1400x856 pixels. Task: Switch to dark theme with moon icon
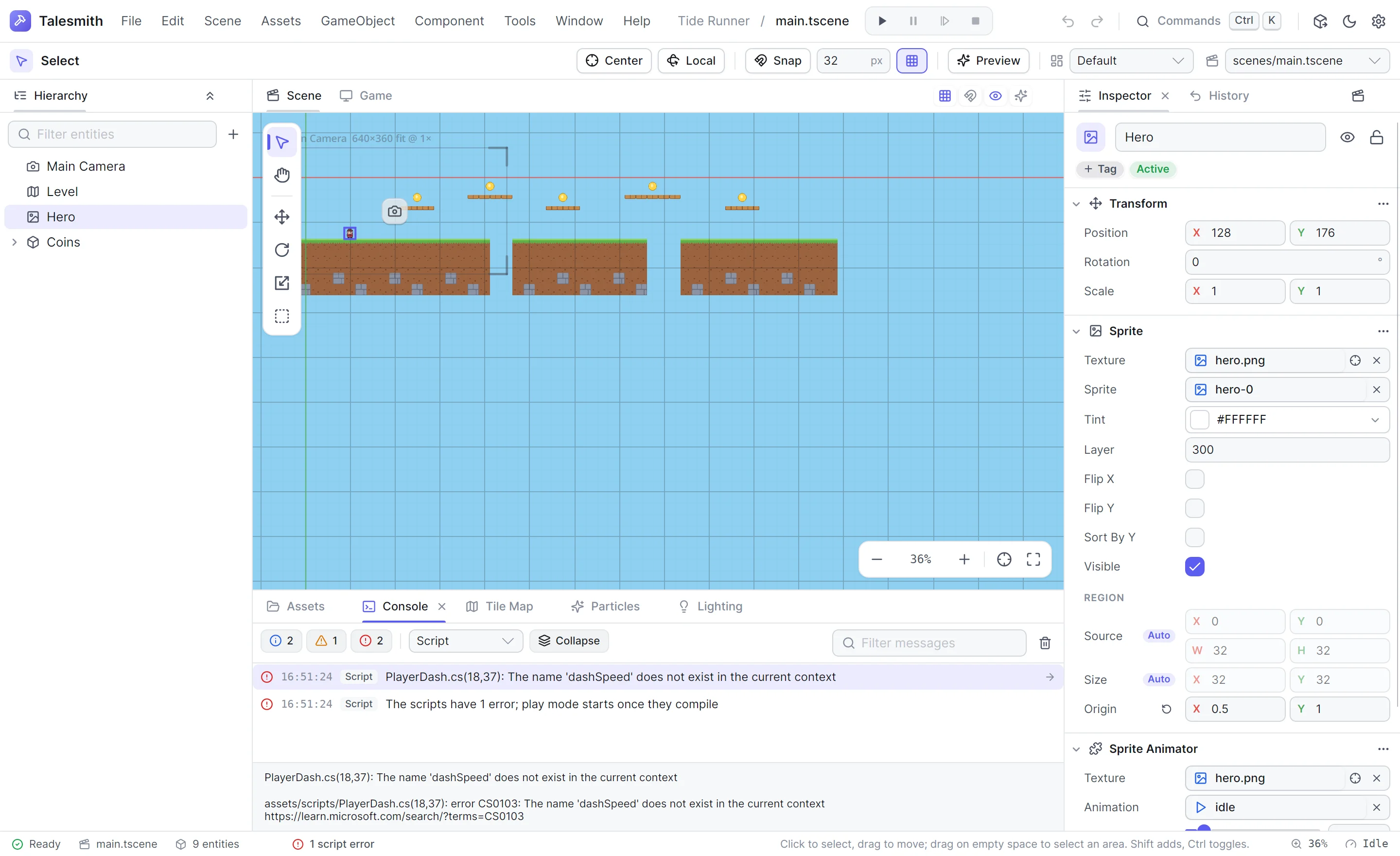[x=1349, y=21]
